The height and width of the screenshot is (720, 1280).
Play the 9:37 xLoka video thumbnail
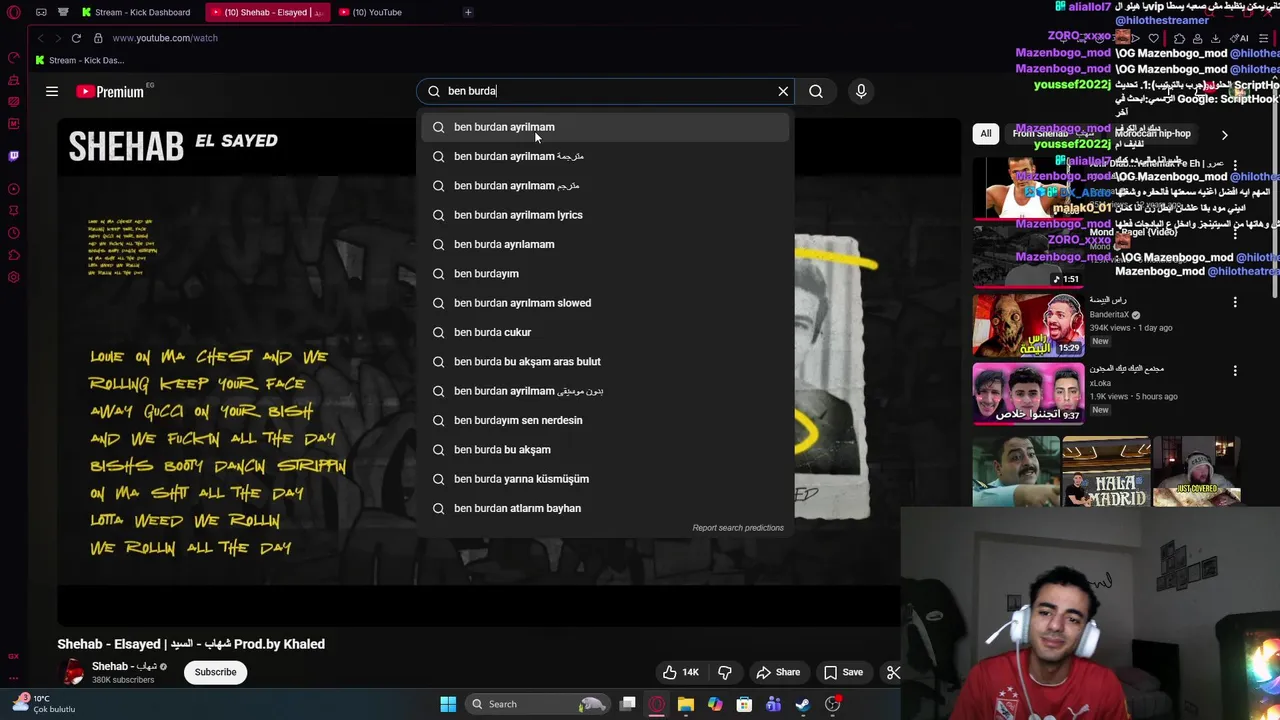(x=1028, y=394)
